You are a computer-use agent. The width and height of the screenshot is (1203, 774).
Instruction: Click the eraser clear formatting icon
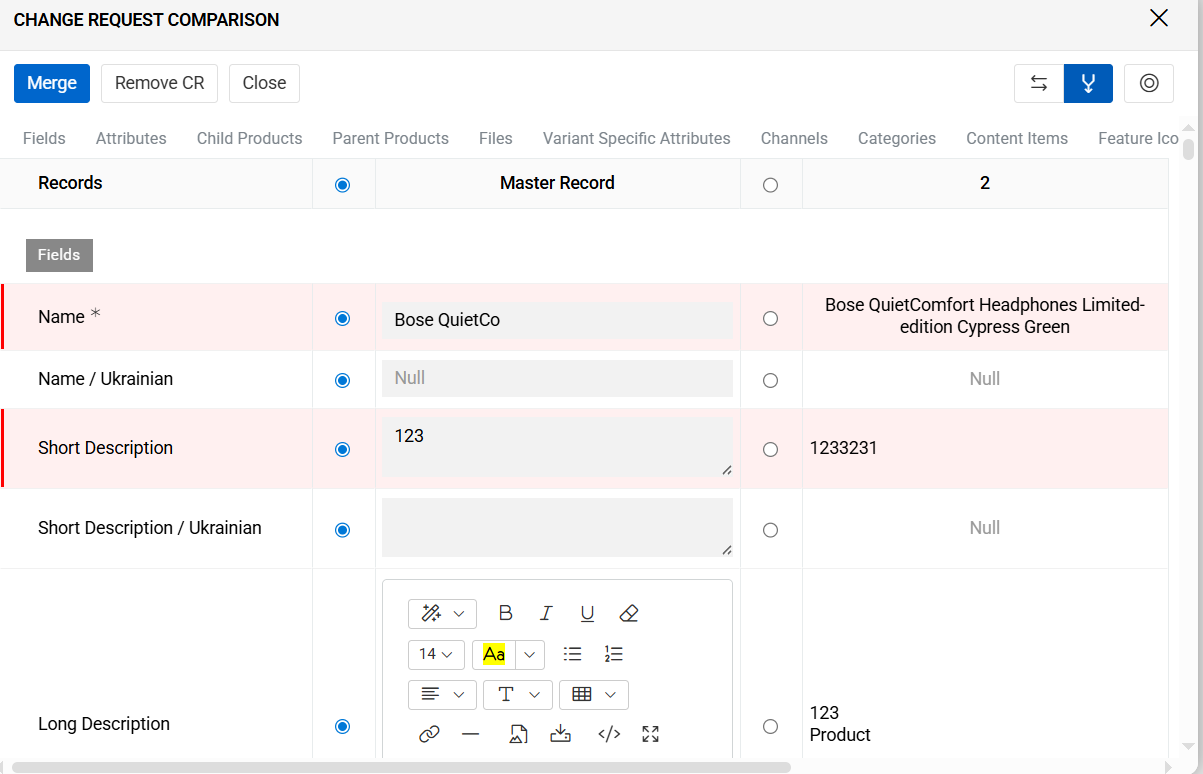tap(628, 613)
